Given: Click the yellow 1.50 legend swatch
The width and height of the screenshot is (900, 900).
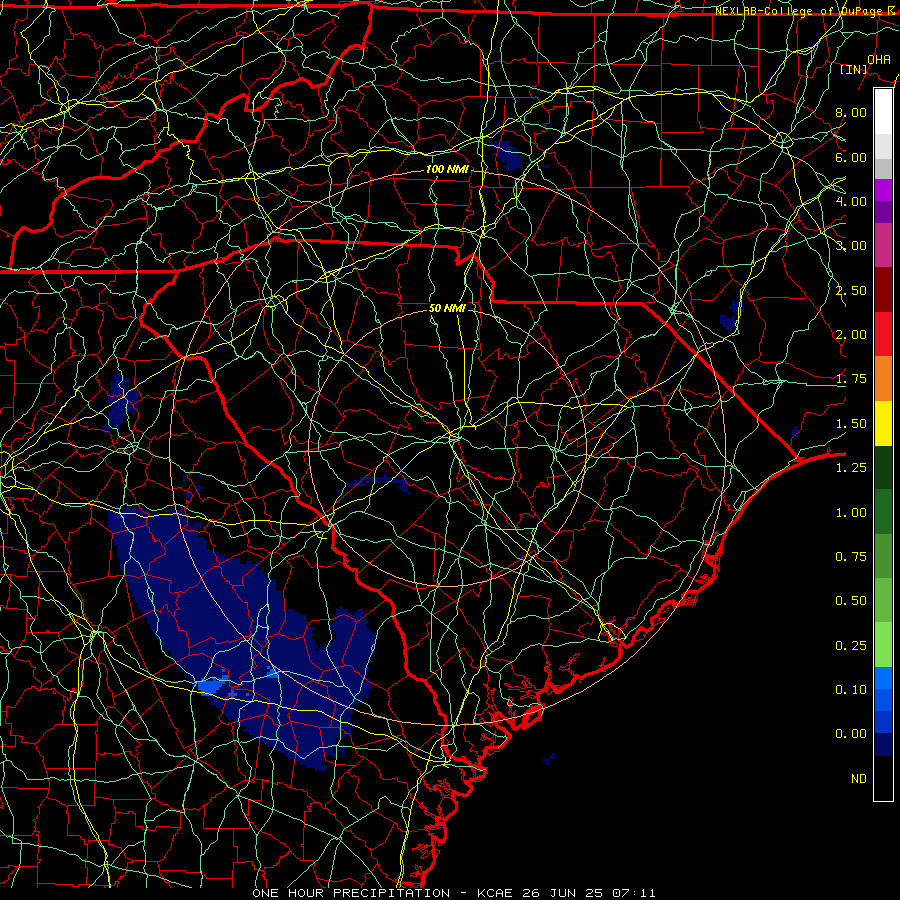Looking at the screenshot, I should tap(883, 423).
